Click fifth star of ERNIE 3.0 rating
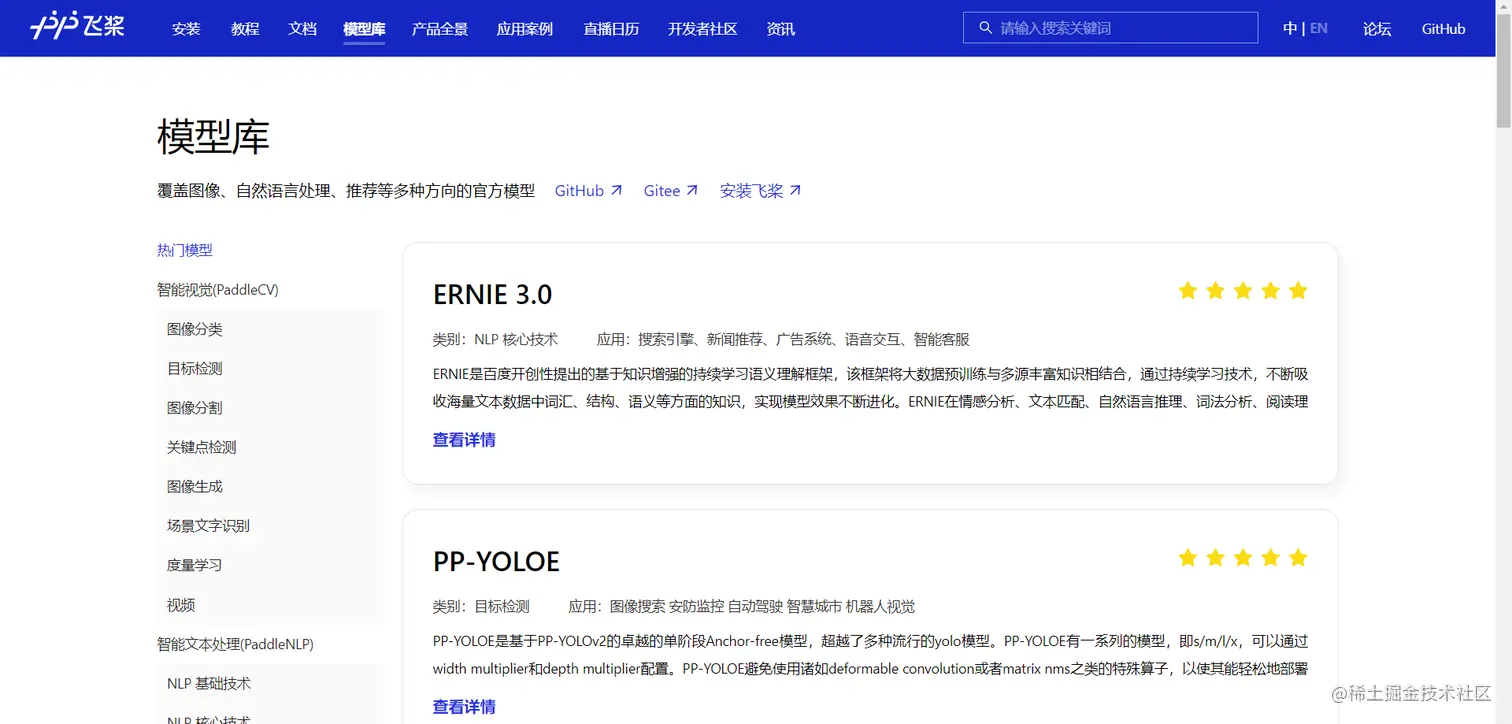 [1298, 291]
